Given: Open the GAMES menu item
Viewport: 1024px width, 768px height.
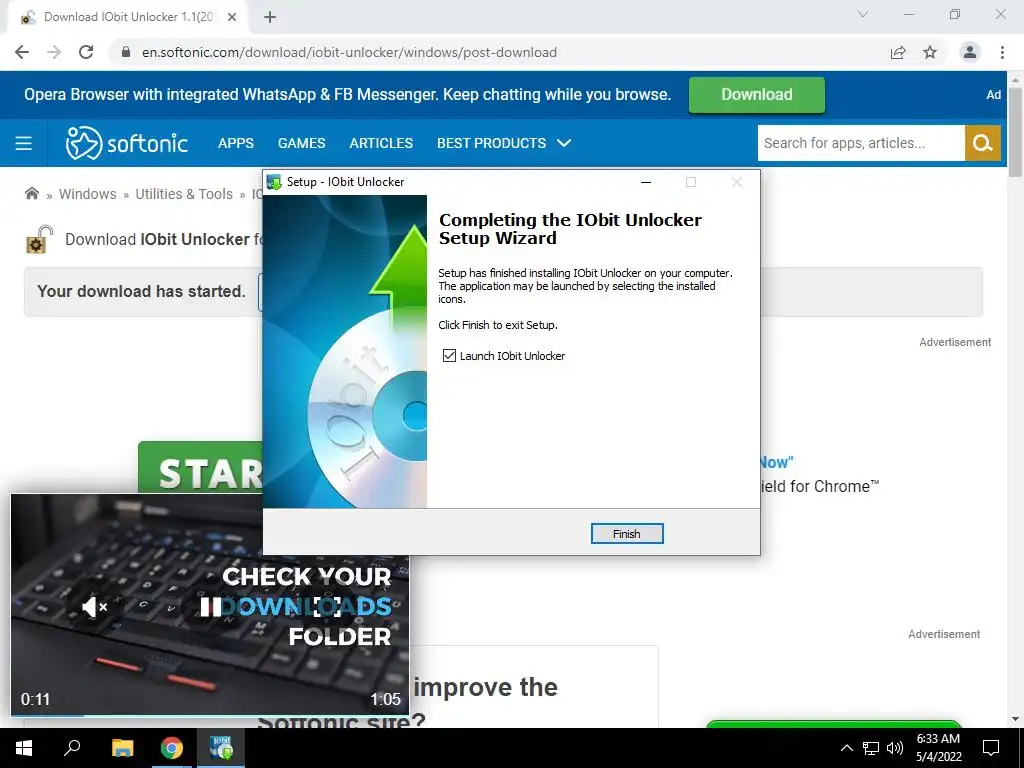Looking at the screenshot, I should [x=301, y=143].
